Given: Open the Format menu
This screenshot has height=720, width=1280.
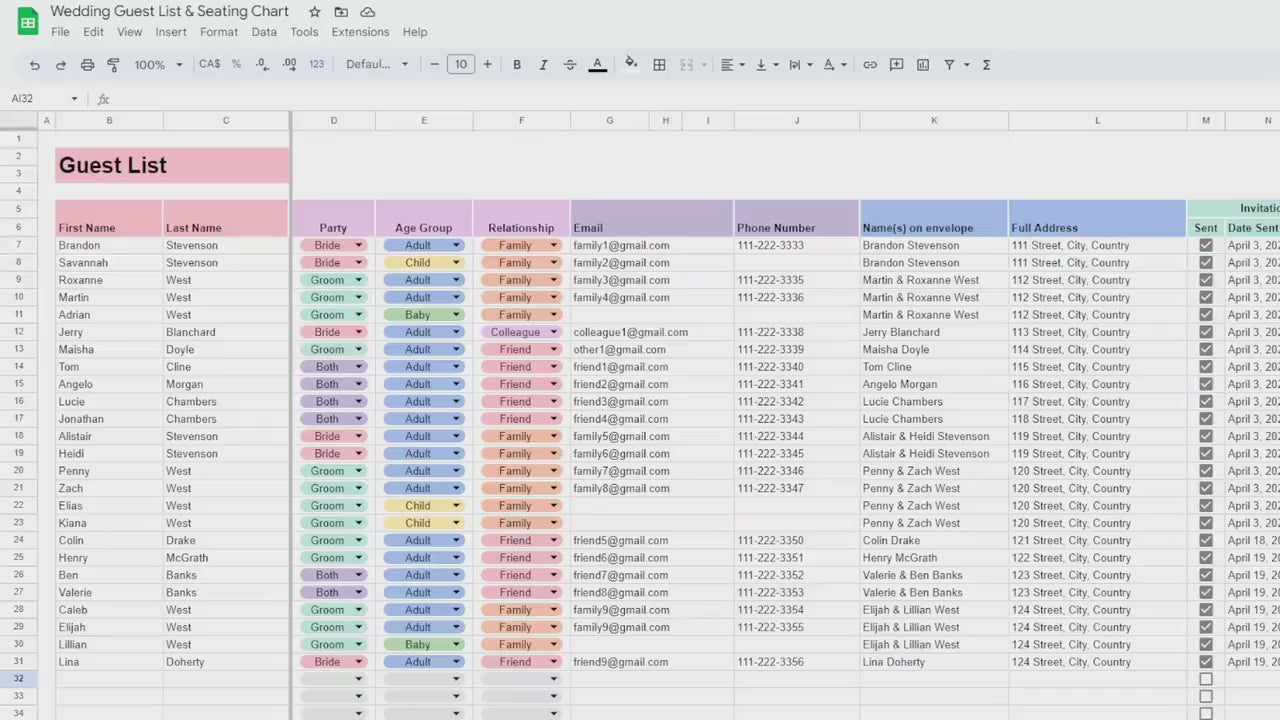Looking at the screenshot, I should 219,32.
